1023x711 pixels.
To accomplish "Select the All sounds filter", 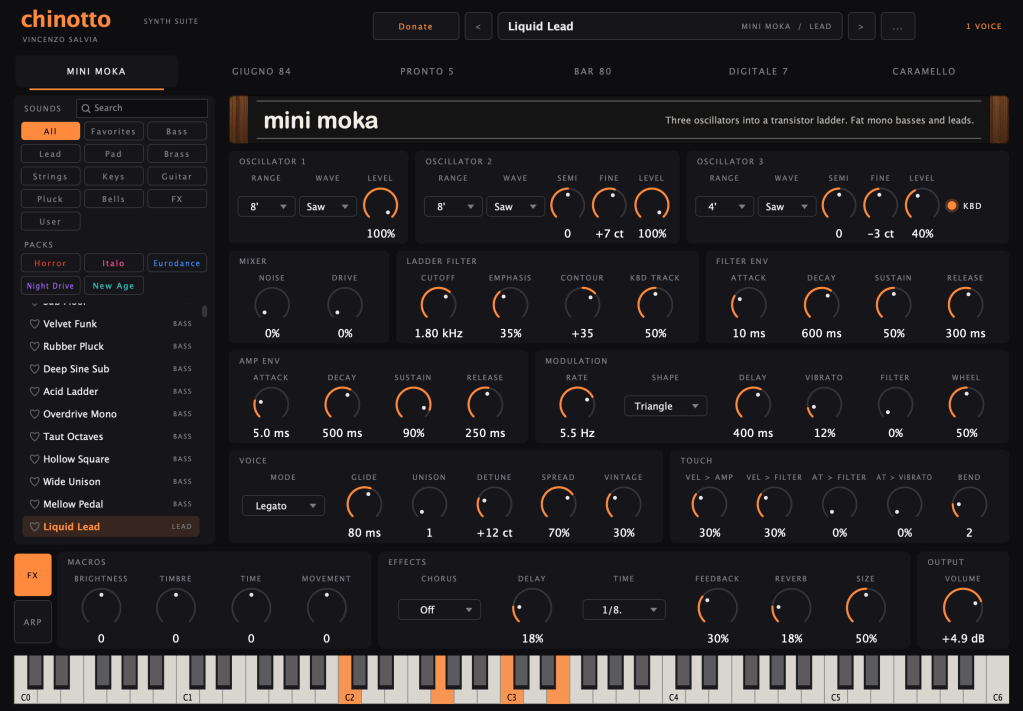I will [50, 131].
